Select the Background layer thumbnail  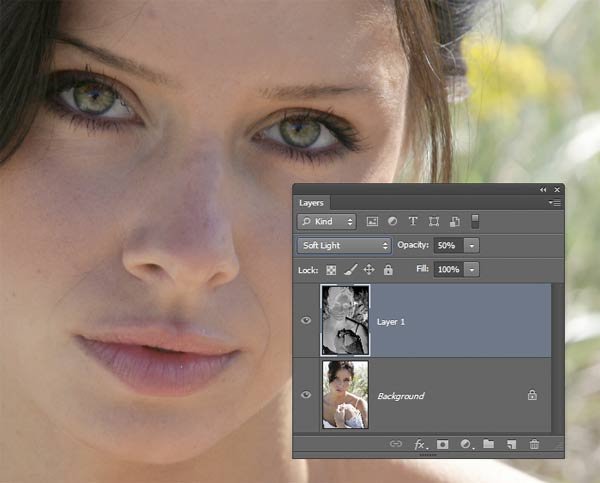click(x=345, y=395)
